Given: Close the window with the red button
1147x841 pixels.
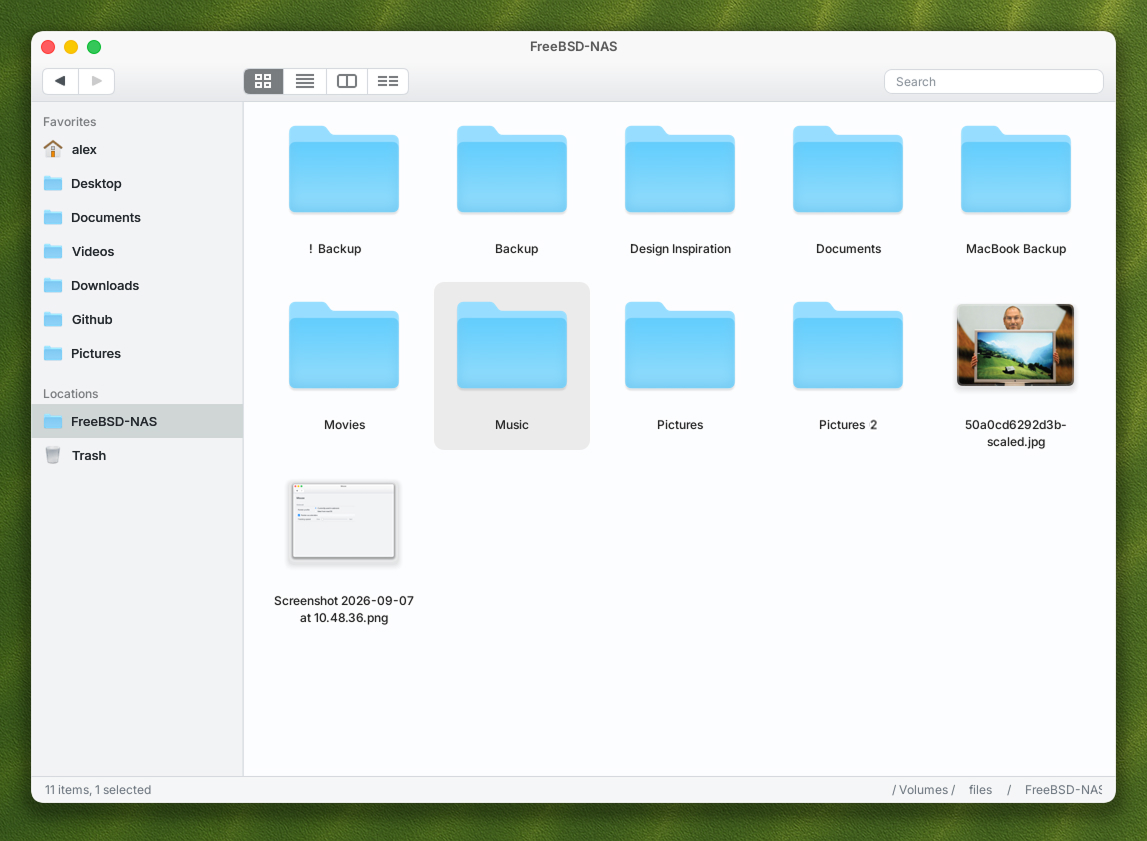Looking at the screenshot, I should point(48,47).
